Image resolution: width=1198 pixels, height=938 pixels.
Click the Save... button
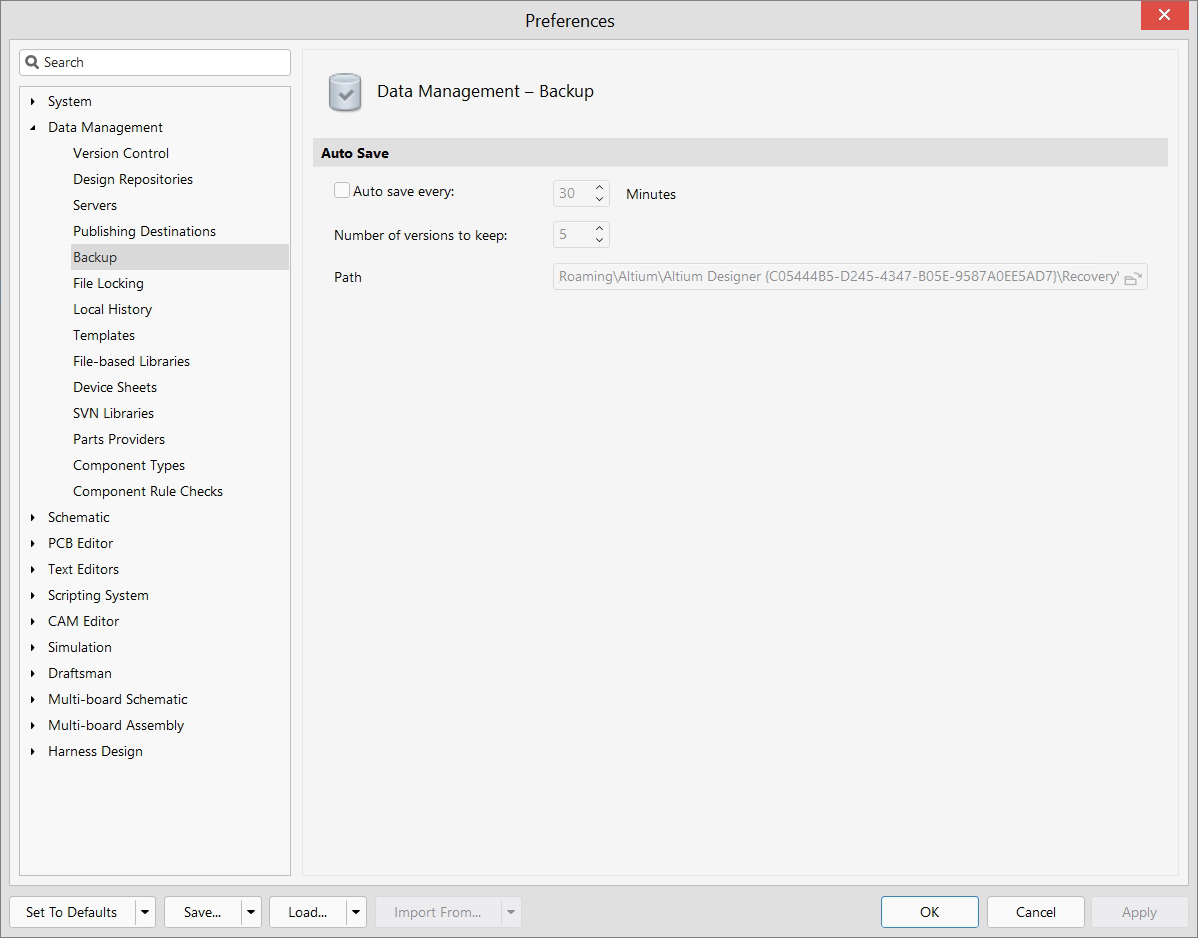202,912
